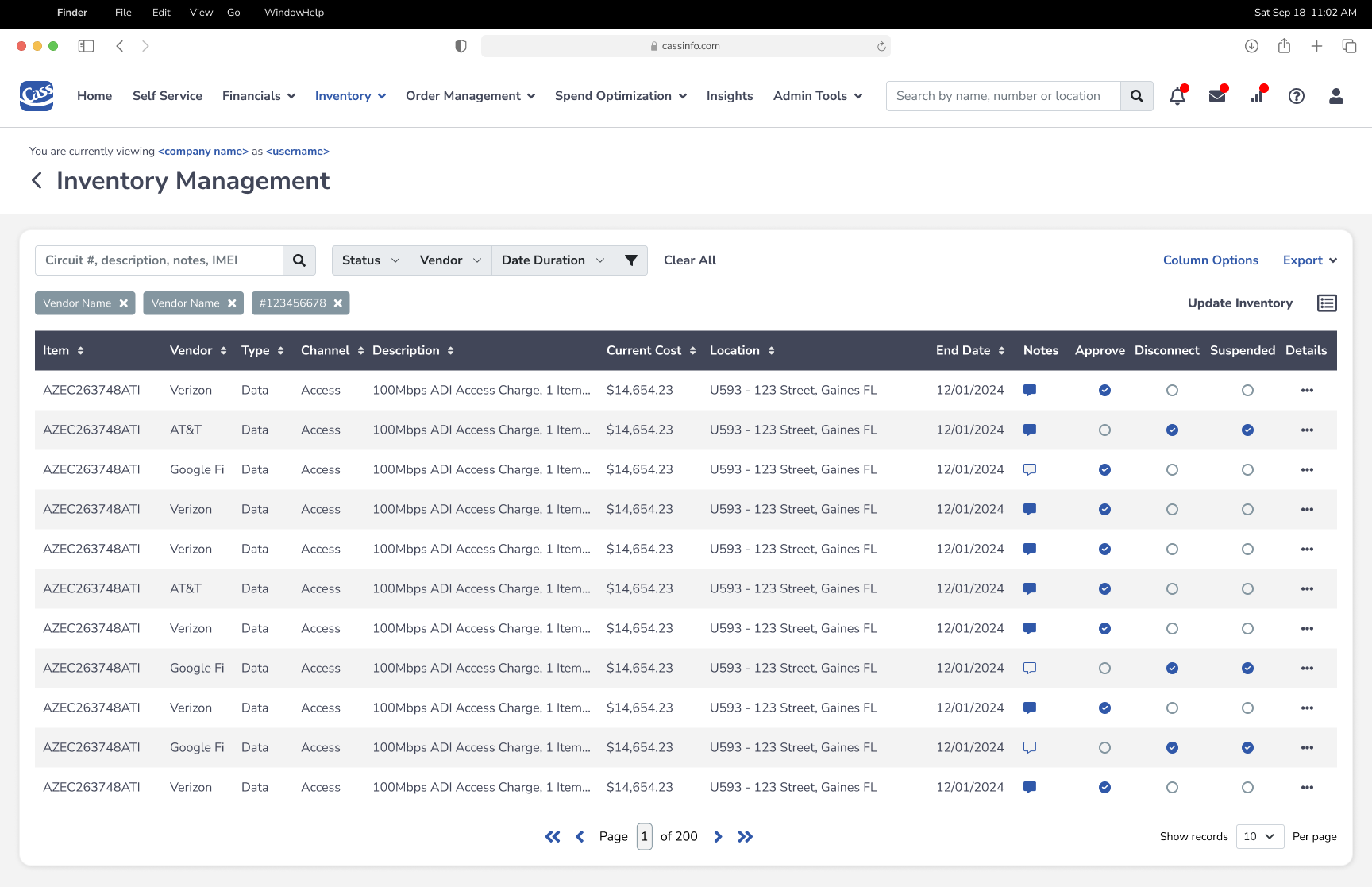1372x887 pixels.
Task: Go to last page double-arrow icon
Action: click(x=745, y=836)
